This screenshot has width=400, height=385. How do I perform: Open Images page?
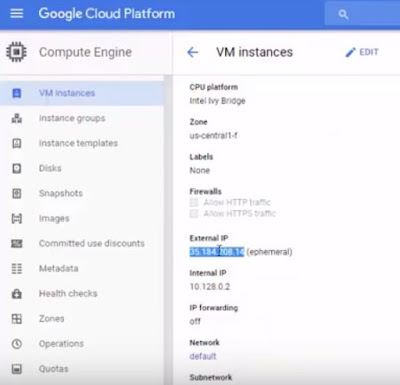point(54,219)
